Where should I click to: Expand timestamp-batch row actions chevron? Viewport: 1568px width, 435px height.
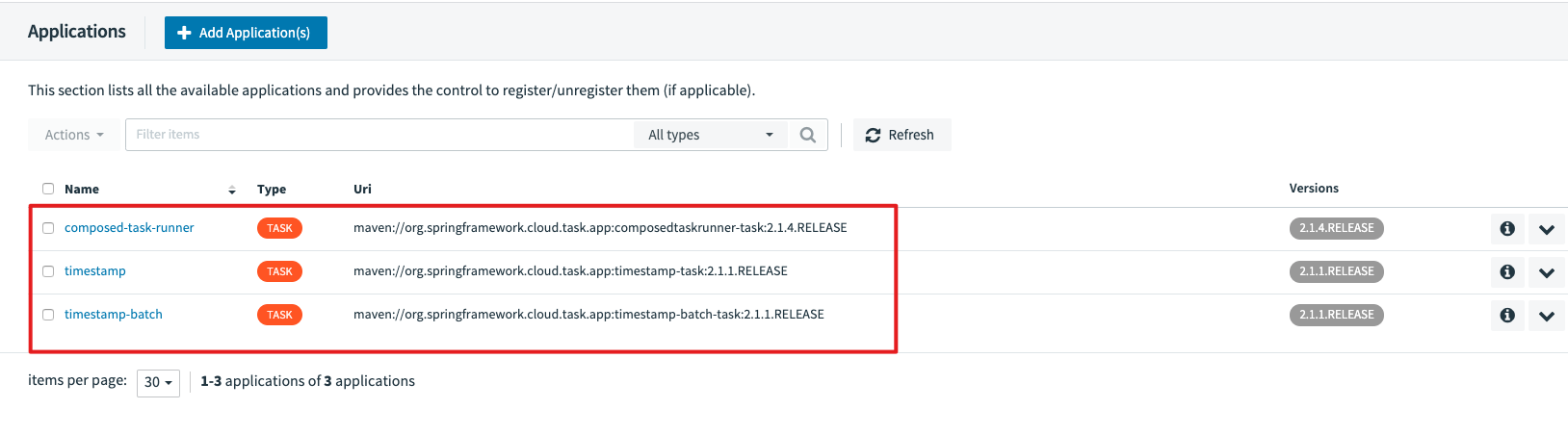click(x=1547, y=316)
